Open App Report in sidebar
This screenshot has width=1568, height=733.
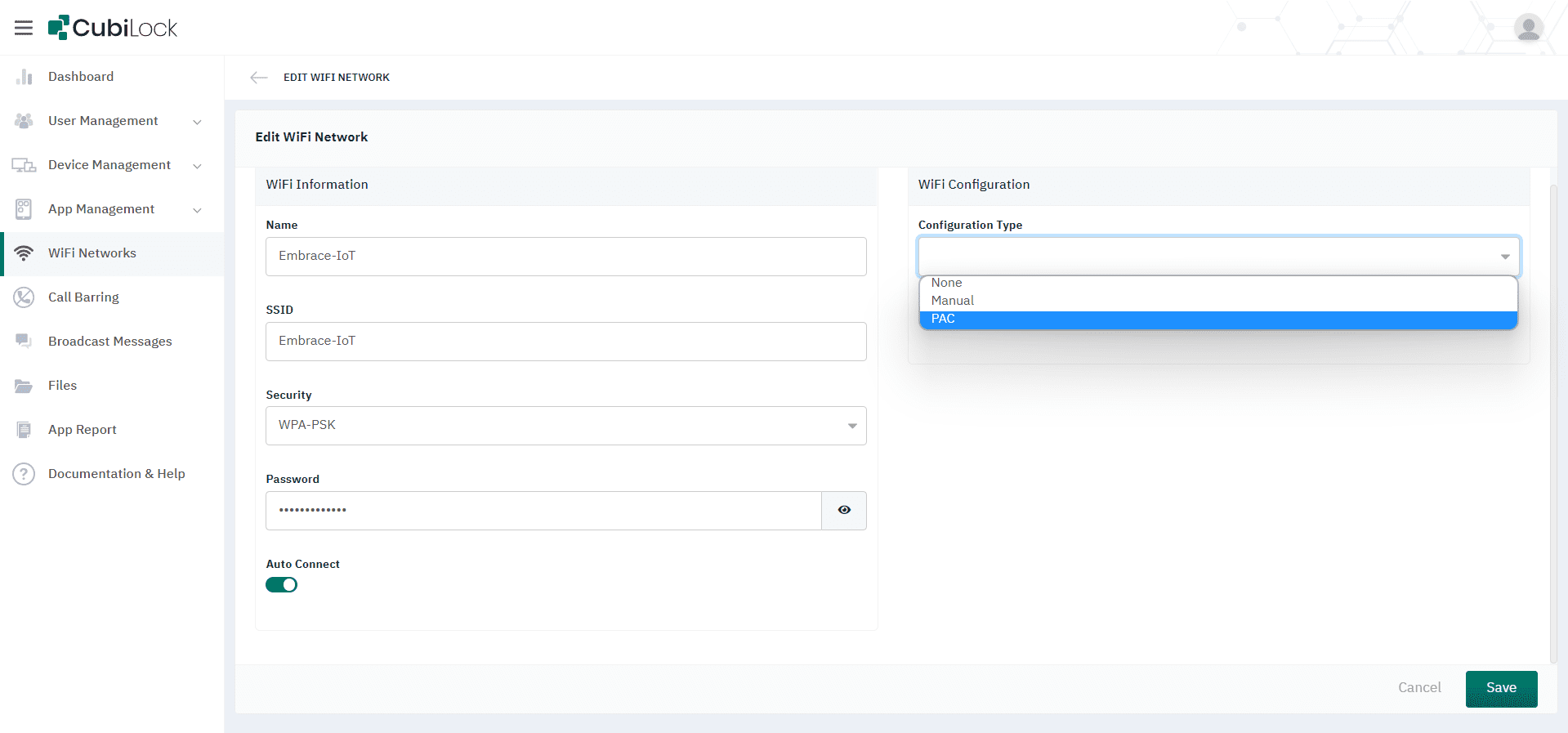pyautogui.click(x=112, y=430)
